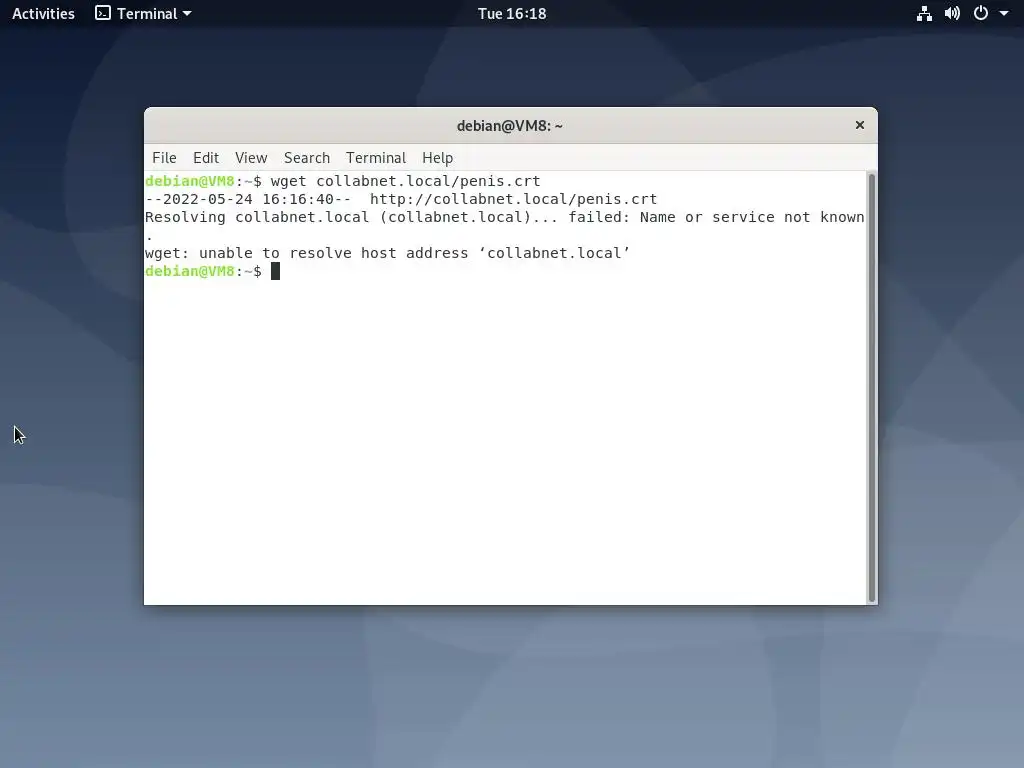
Task: Open the File menu
Action: pyautogui.click(x=164, y=158)
